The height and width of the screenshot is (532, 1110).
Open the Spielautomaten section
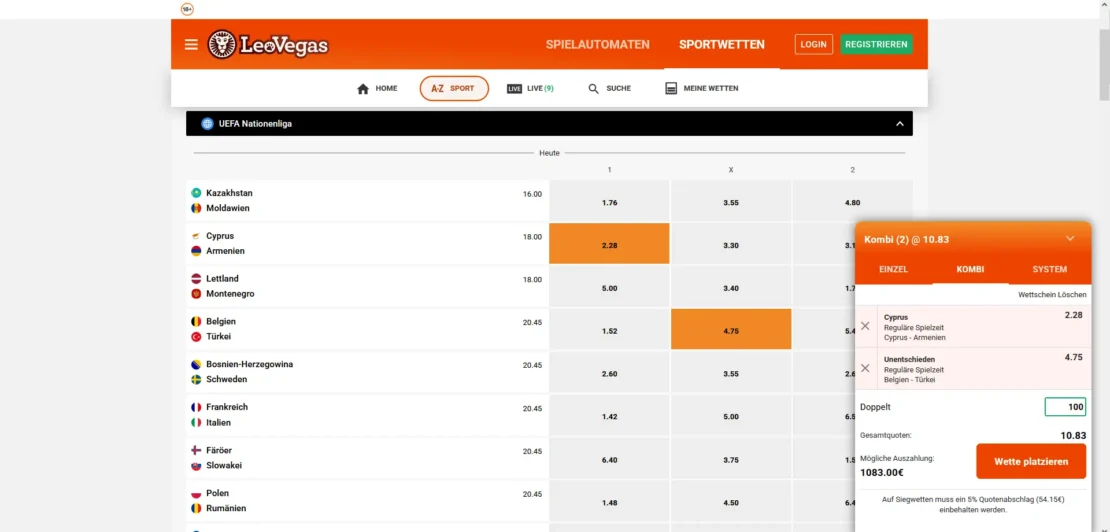pos(597,45)
